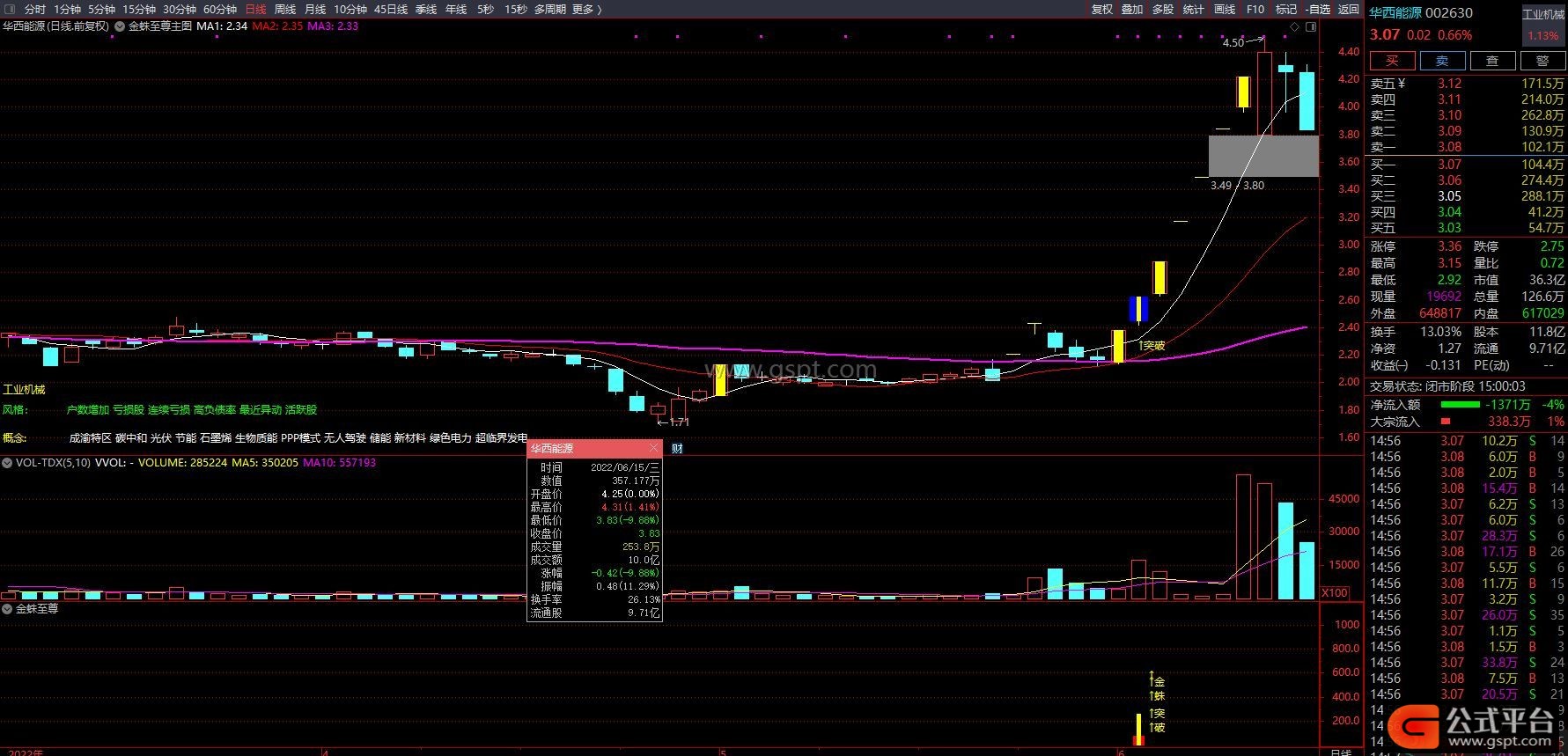The width and height of the screenshot is (1568, 756).
Task: Click the 大宗流入 red bar
Action: 1445,422
